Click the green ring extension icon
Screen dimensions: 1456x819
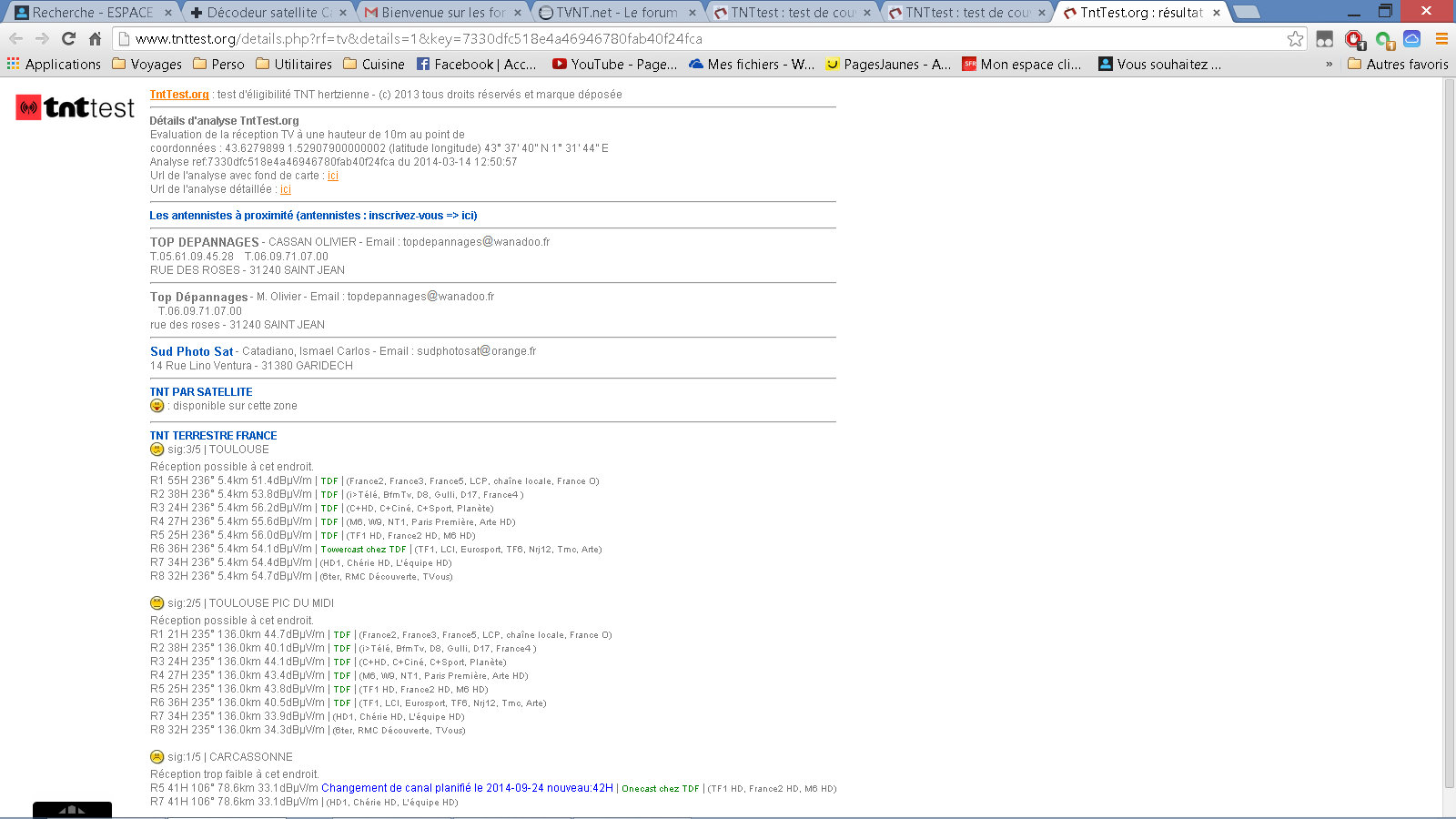[1384, 39]
